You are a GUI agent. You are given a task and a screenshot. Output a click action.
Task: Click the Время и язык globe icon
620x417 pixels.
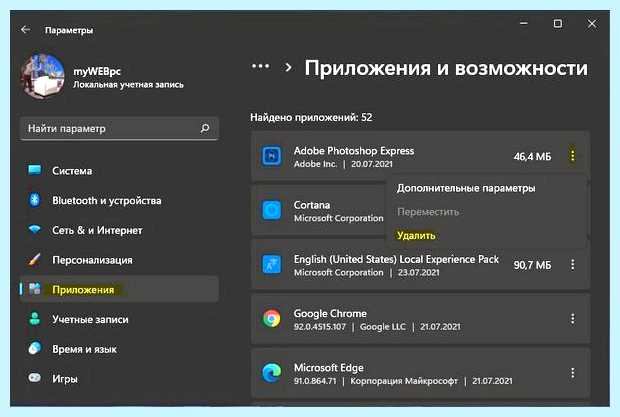point(35,348)
